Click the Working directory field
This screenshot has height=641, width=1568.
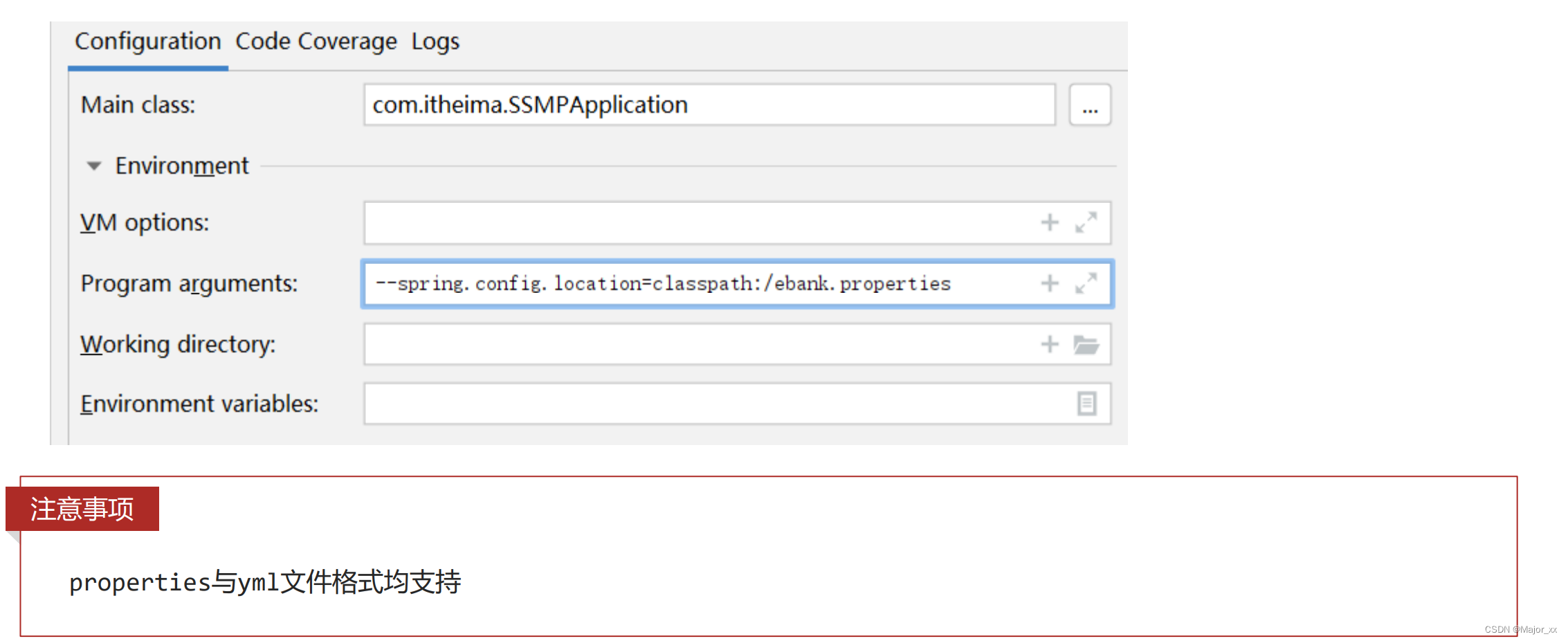pyautogui.click(x=737, y=344)
